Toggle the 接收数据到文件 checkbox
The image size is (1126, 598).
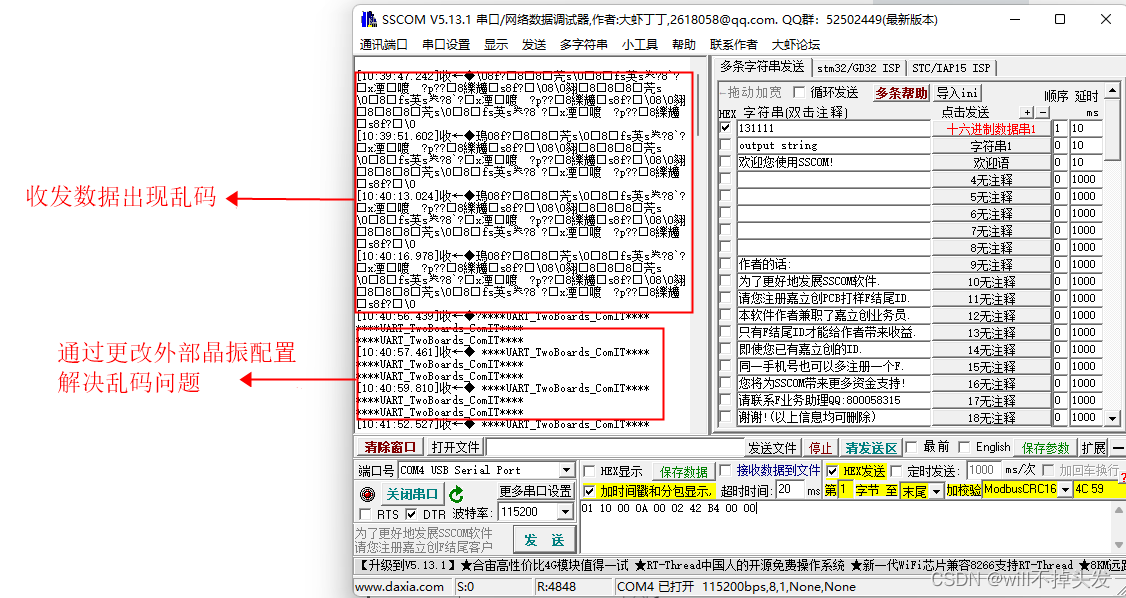tap(725, 471)
